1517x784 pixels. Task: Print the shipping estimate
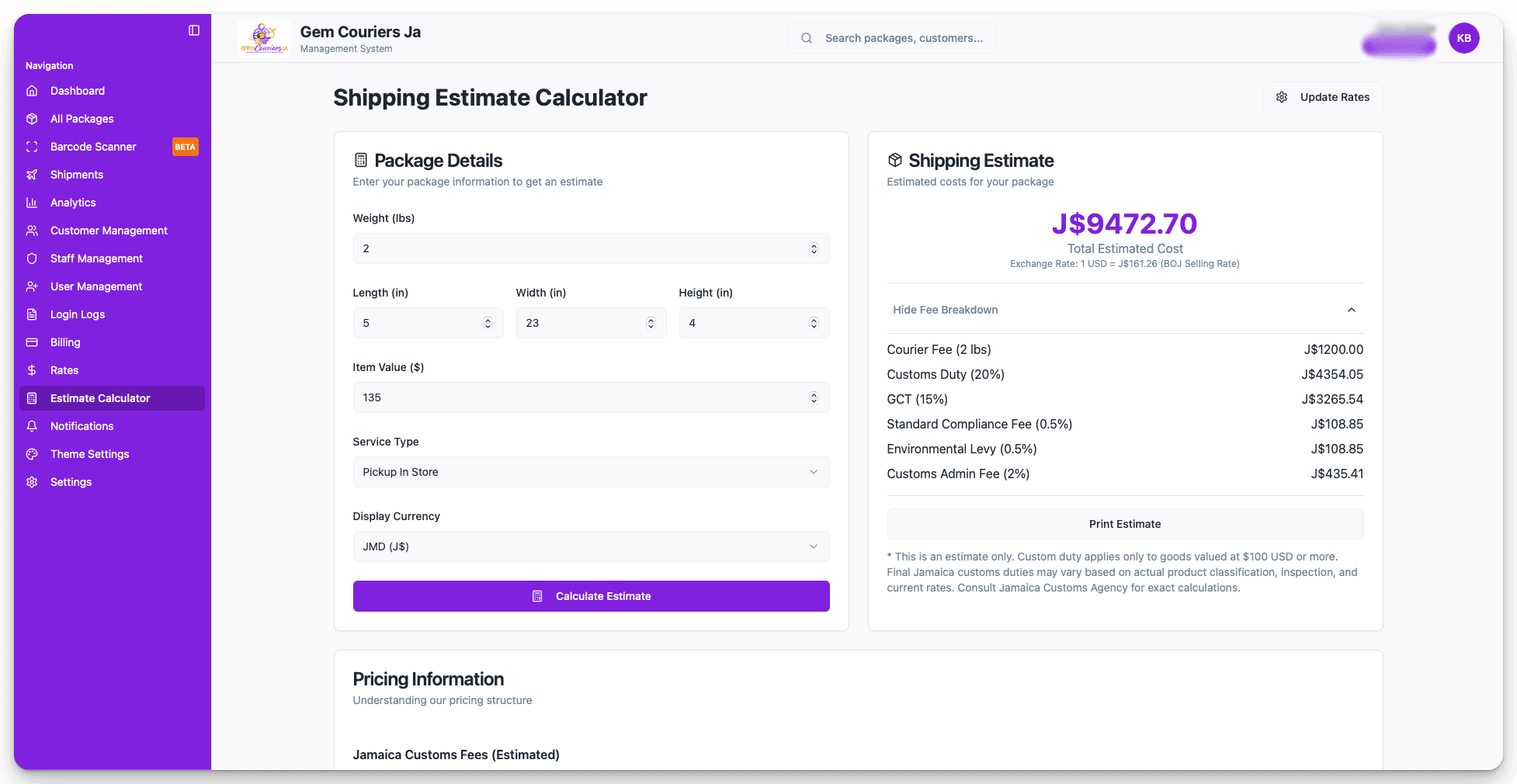pyautogui.click(x=1124, y=524)
